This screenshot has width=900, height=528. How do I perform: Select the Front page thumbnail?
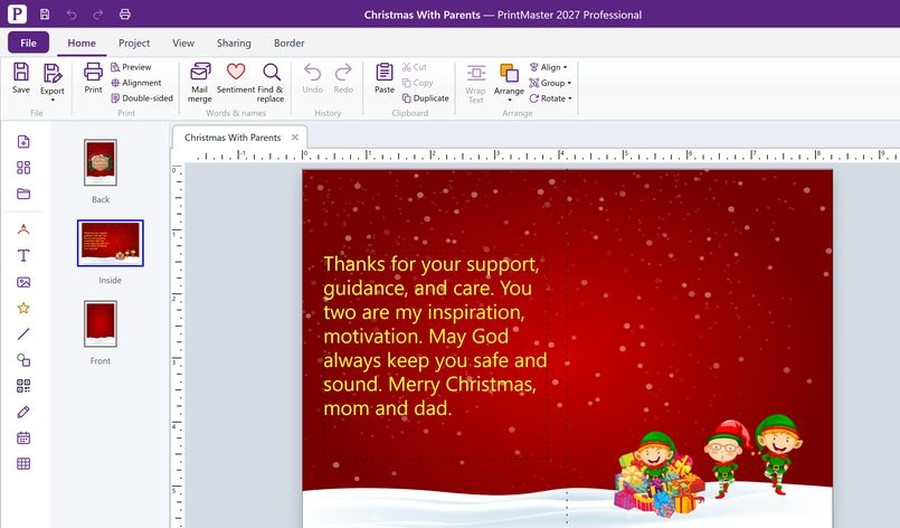point(100,324)
